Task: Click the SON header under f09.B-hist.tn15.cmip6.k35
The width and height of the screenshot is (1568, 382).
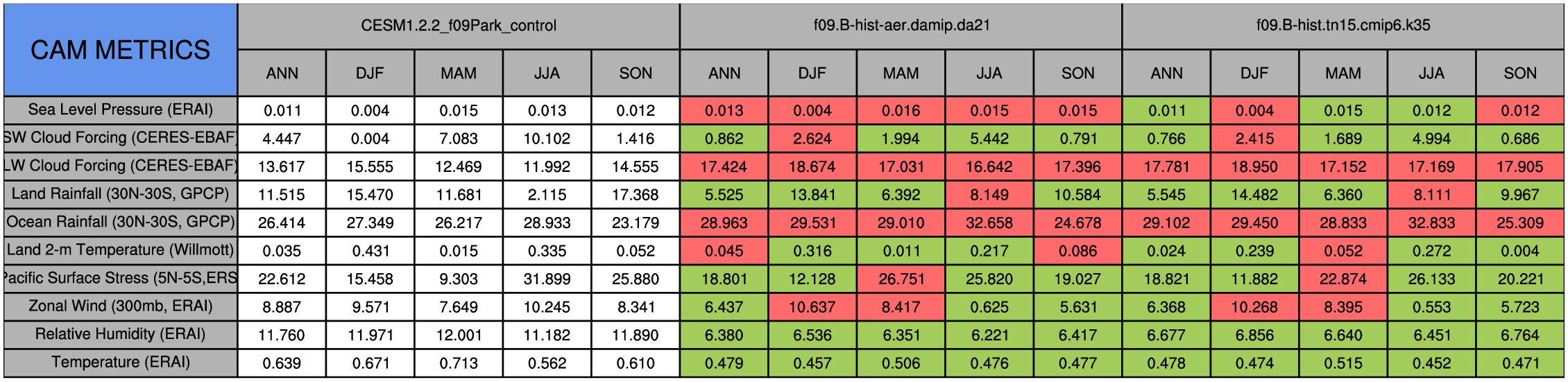Action: (x=1520, y=73)
